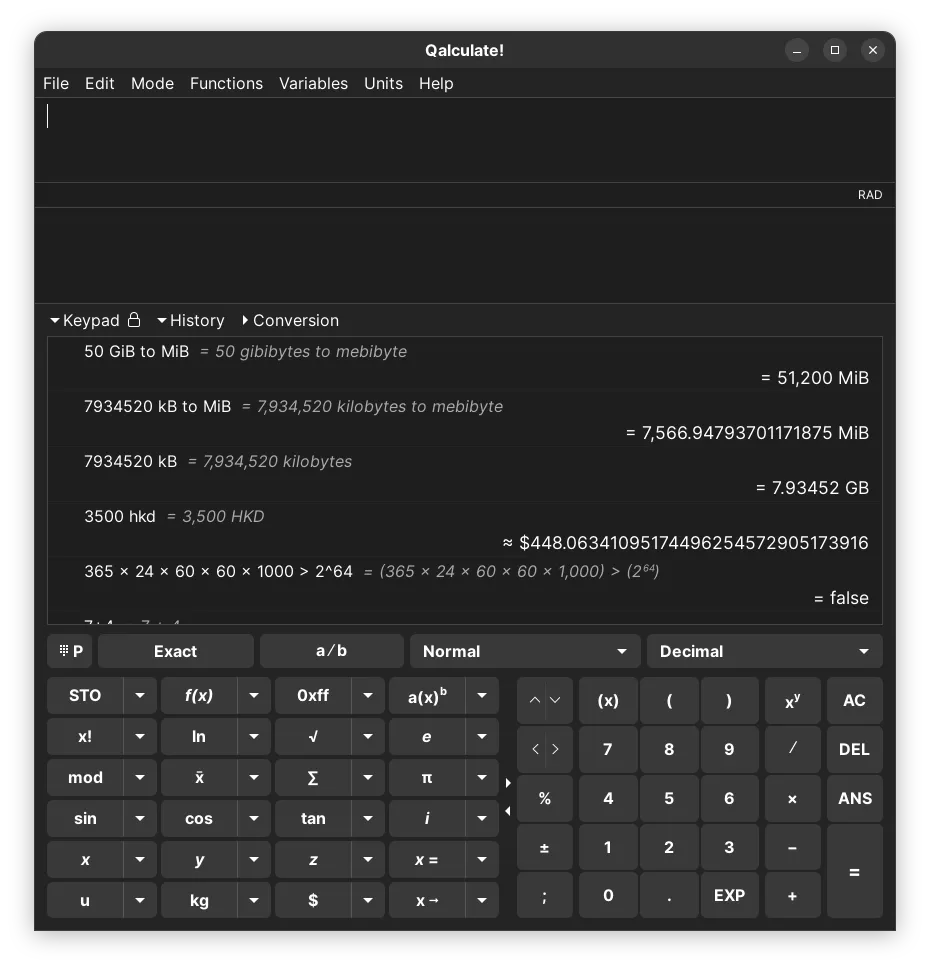
Task: Click the AC clear button
Action: [x=855, y=701]
